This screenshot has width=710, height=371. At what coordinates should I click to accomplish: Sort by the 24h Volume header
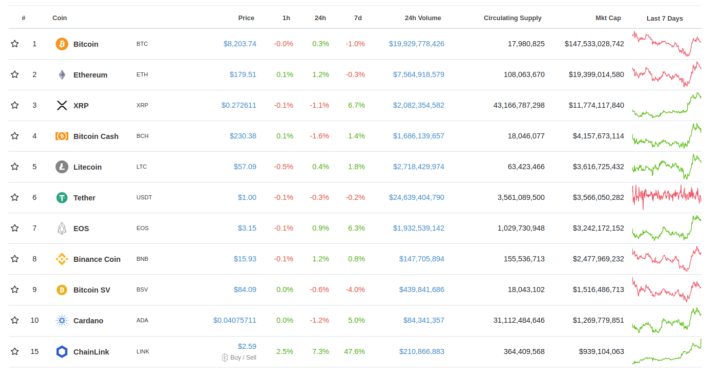(422, 18)
